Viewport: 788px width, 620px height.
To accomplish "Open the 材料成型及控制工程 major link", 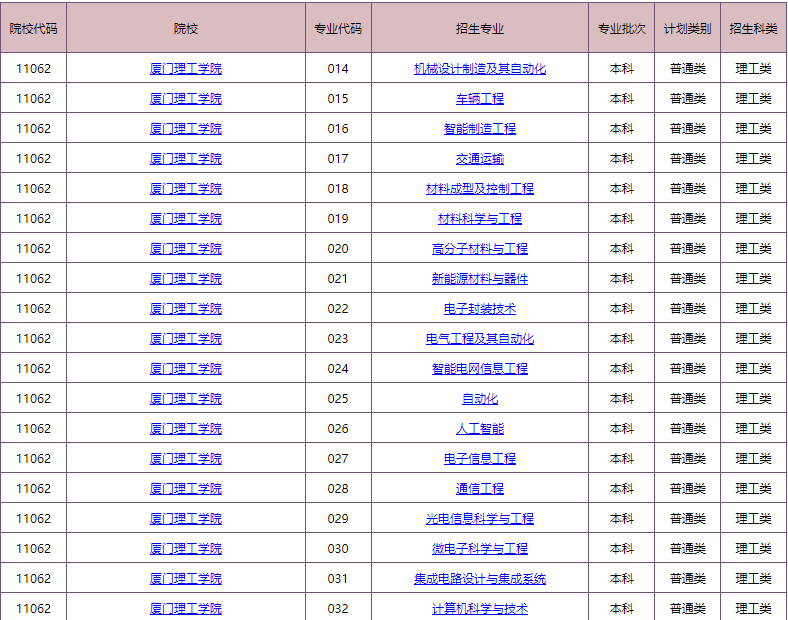I will point(479,189).
